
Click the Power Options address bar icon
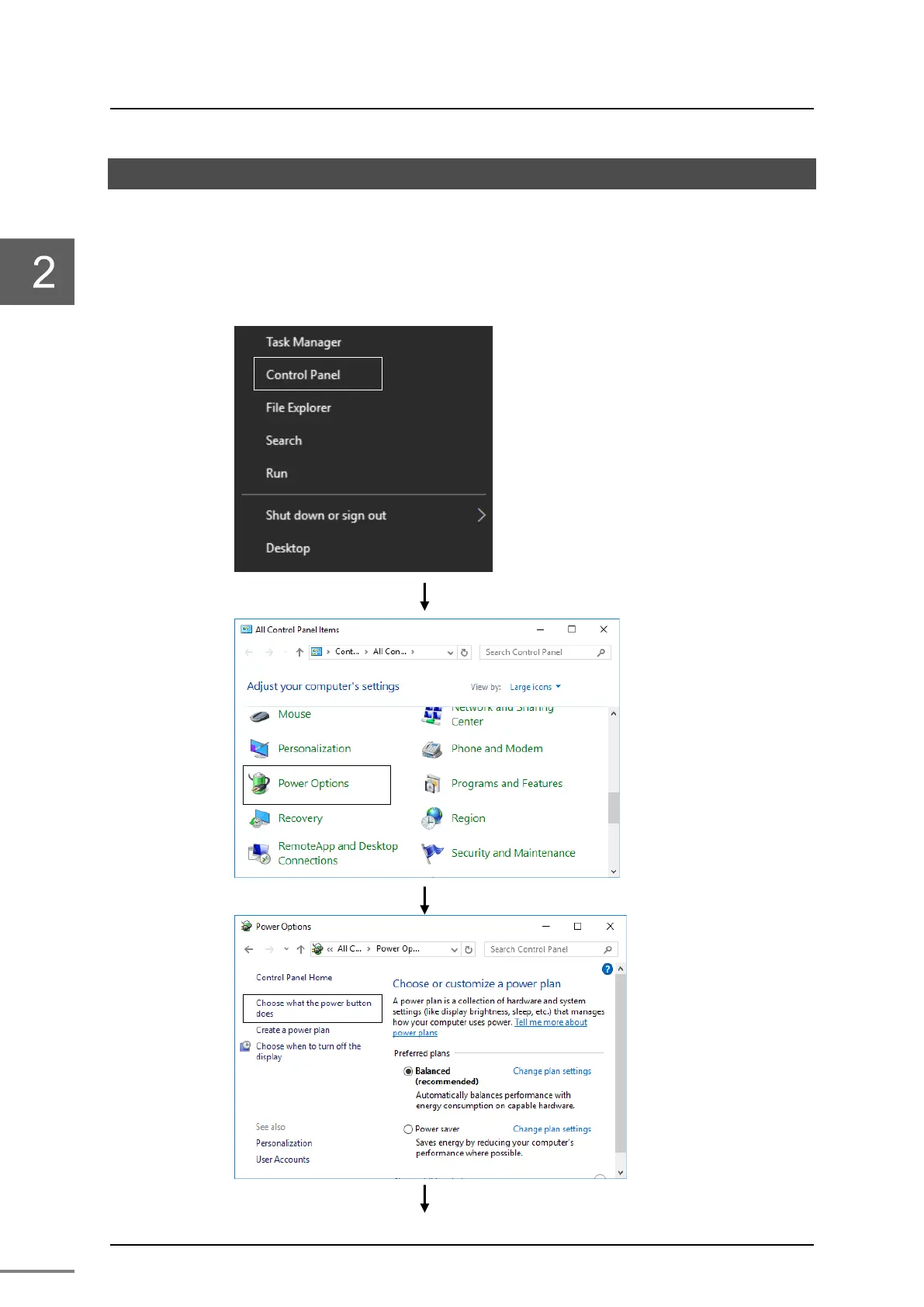coord(317,948)
